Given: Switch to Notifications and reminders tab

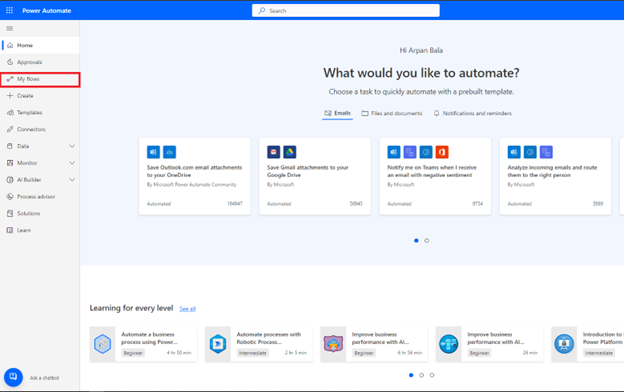Looking at the screenshot, I should pos(472,113).
